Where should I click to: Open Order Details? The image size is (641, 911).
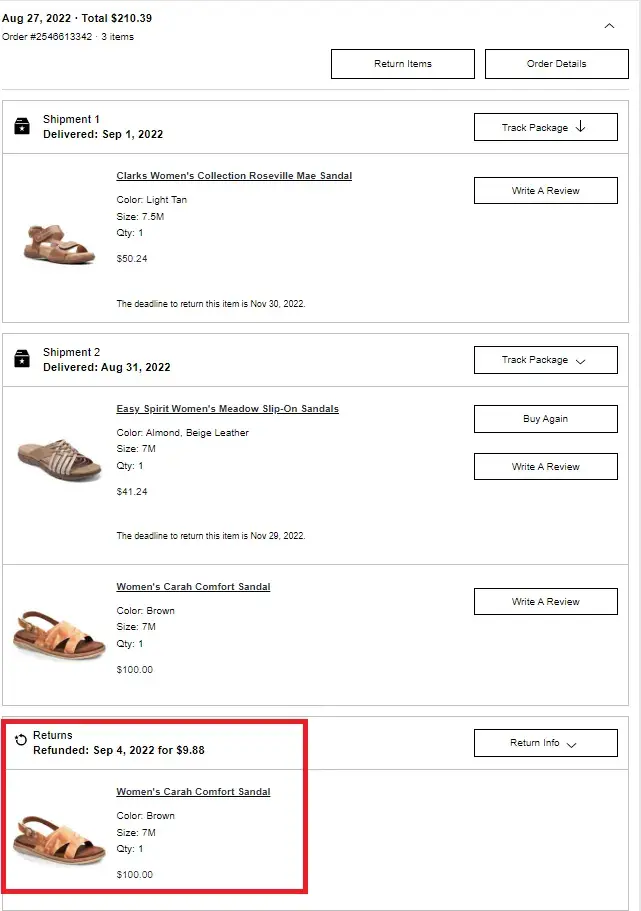click(x=556, y=64)
